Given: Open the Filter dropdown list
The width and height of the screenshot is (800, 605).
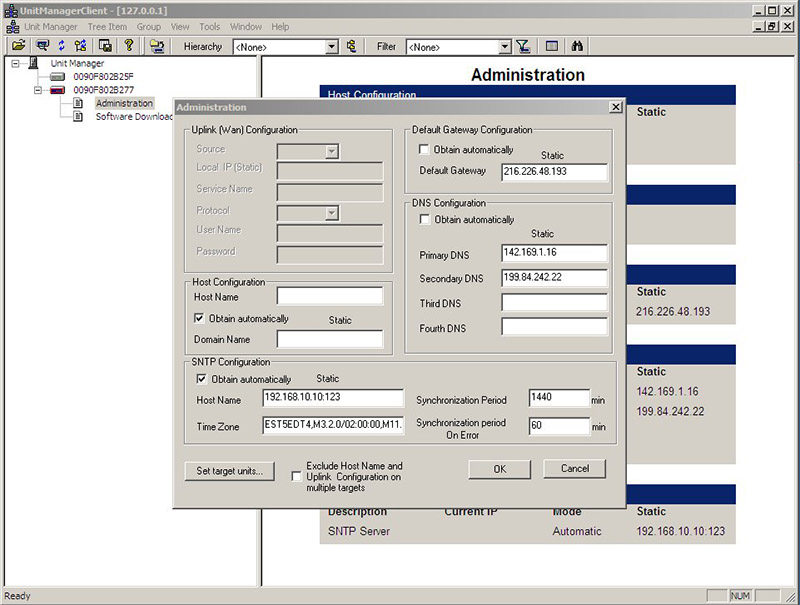Looking at the screenshot, I should (505, 47).
